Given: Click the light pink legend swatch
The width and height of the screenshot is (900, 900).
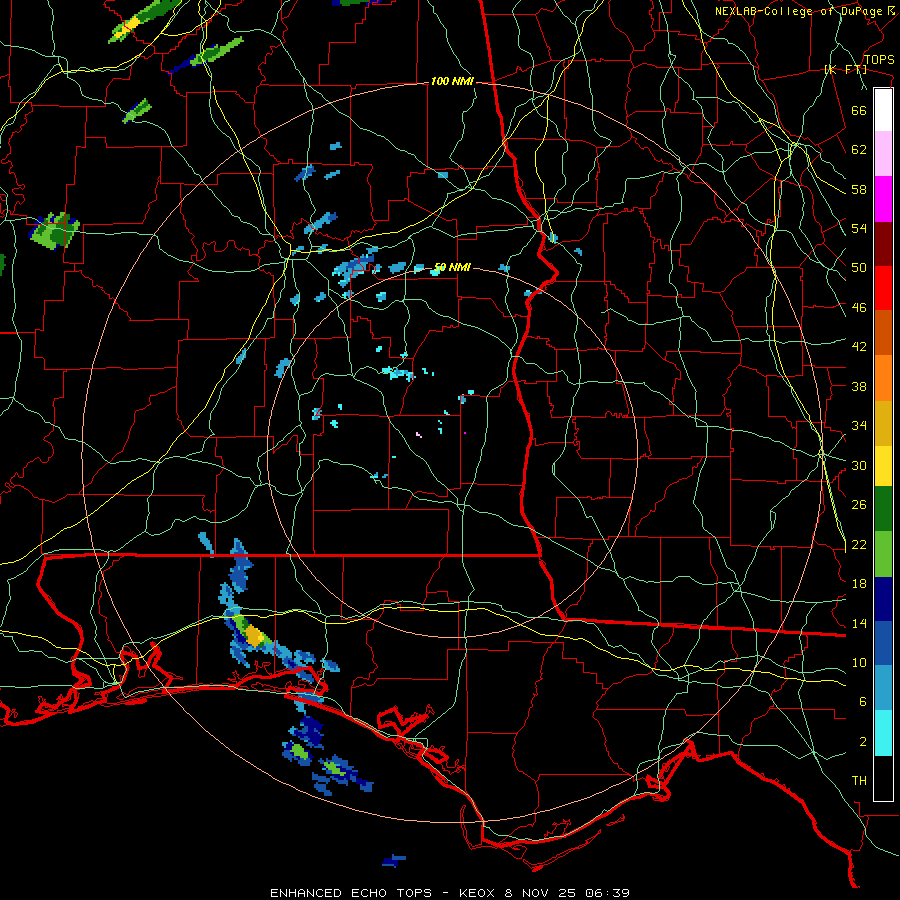Looking at the screenshot, I should [883, 153].
